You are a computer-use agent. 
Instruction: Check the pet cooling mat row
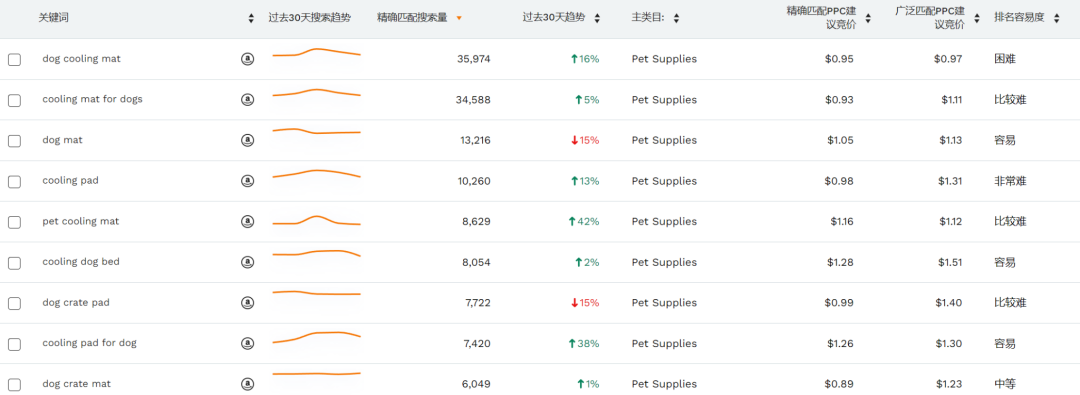click(x=14, y=222)
